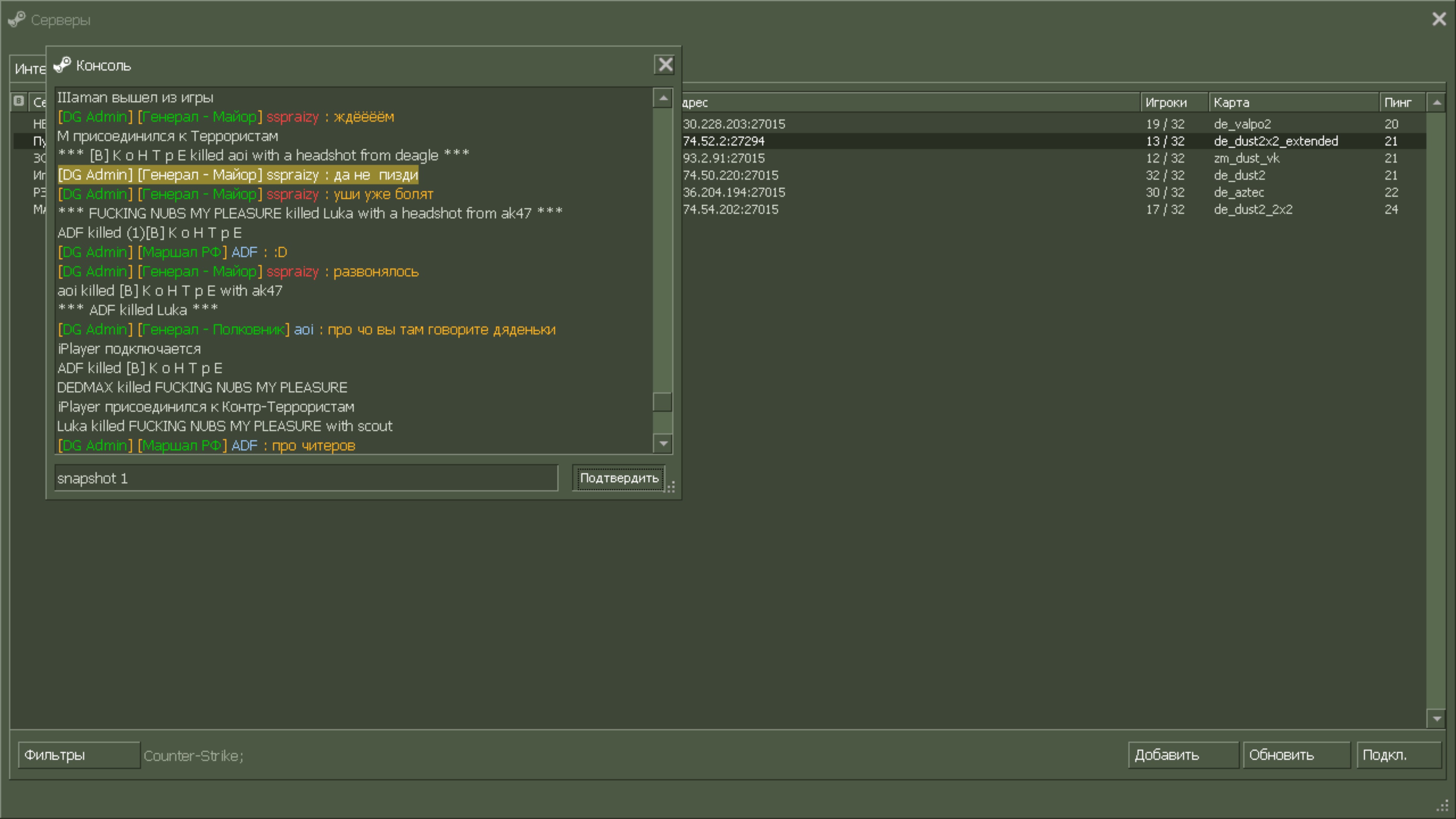Viewport: 1456px width, 819px height.
Task: Focus the console command input field
Action: pyautogui.click(x=306, y=478)
